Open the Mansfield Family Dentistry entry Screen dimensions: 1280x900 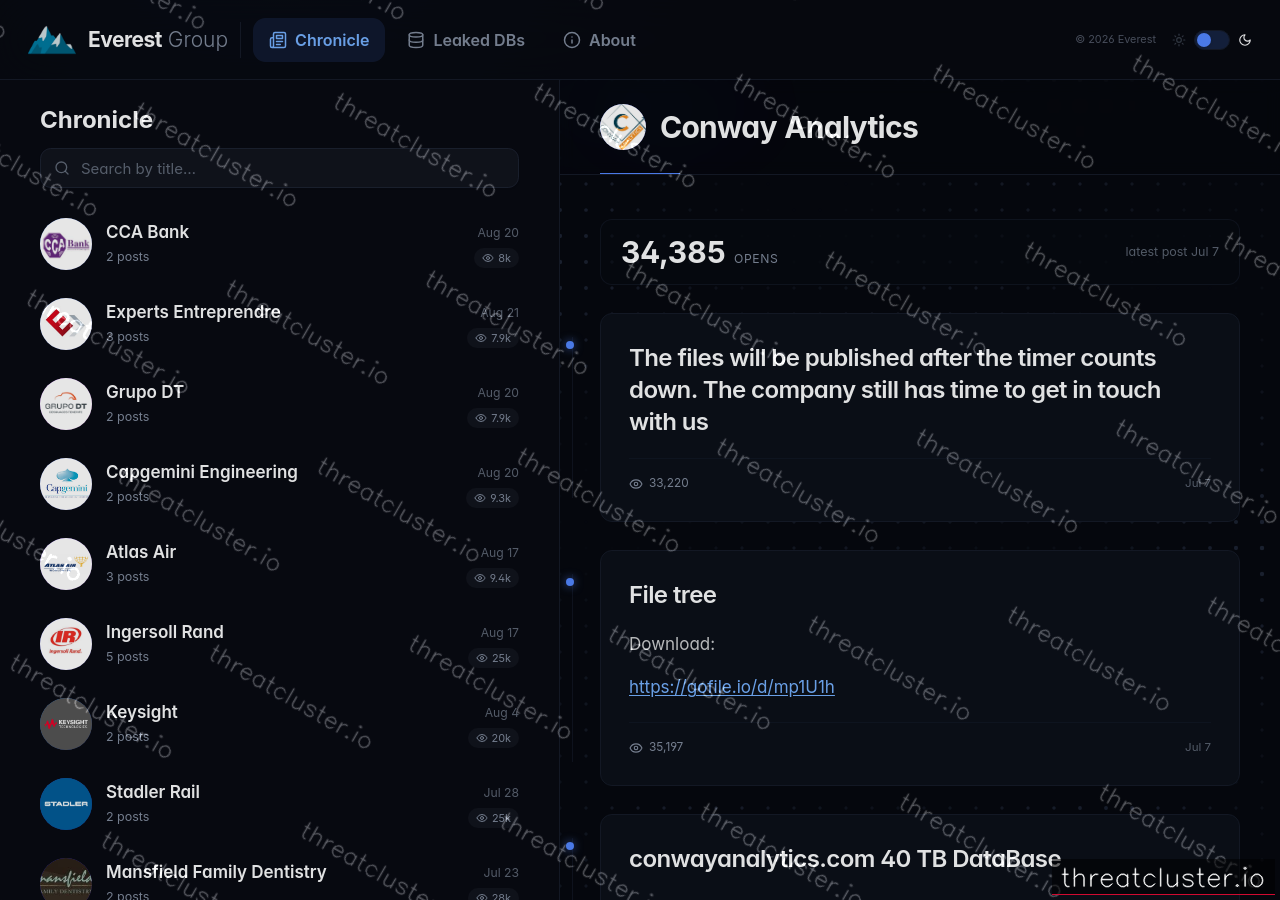pyautogui.click(x=279, y=880)
